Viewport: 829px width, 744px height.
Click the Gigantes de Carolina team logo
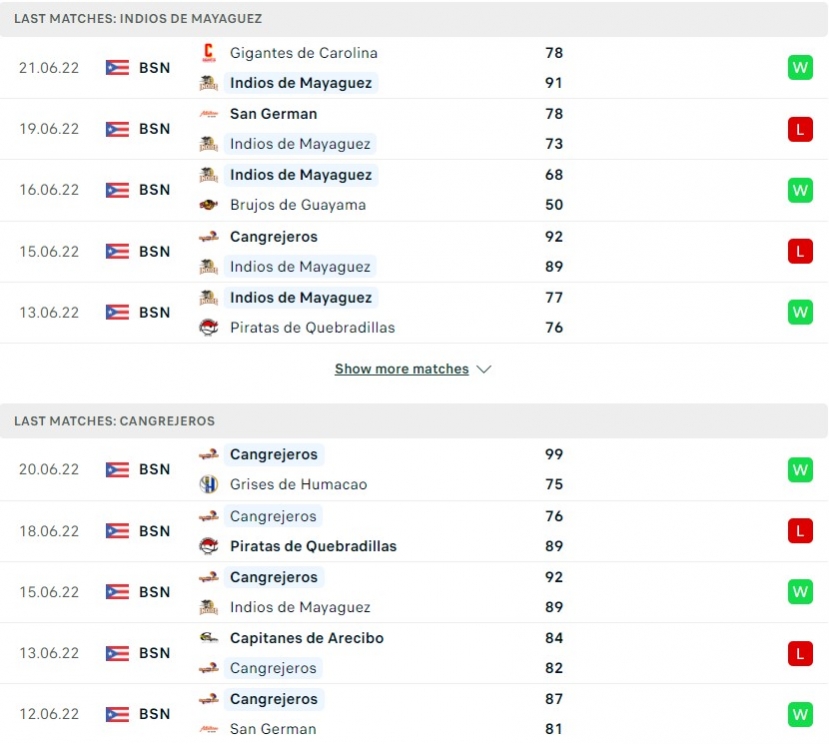pos(208,53)
